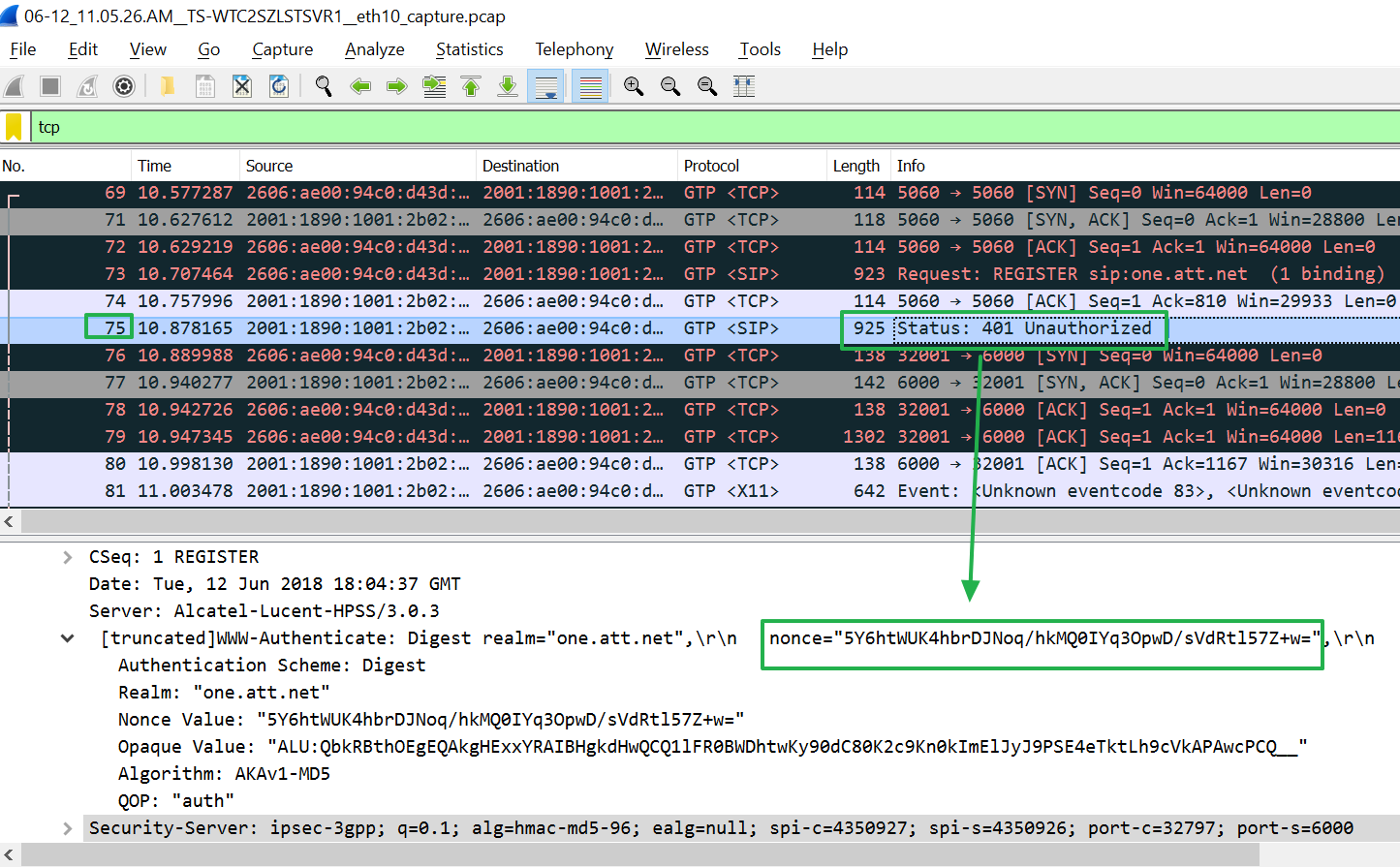Click the display filter bookmark icon
1400x868 pixels.
[14, 127]
